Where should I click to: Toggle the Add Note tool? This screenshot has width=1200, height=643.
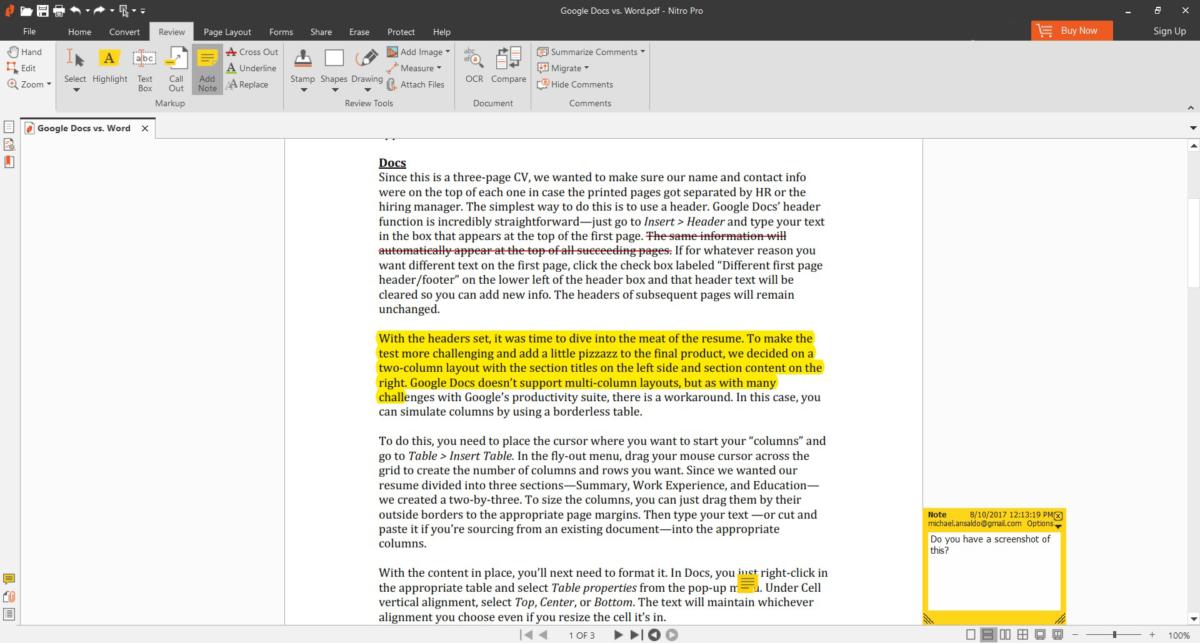tap(207, 69)
